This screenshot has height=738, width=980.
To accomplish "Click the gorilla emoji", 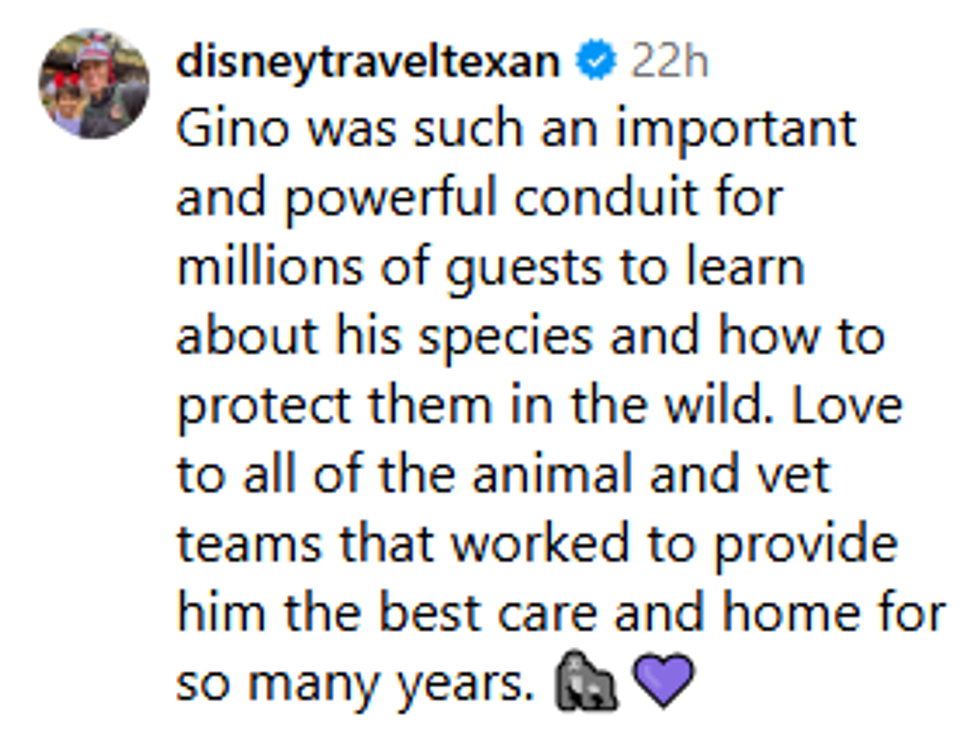I will click(x=586, y=681).
